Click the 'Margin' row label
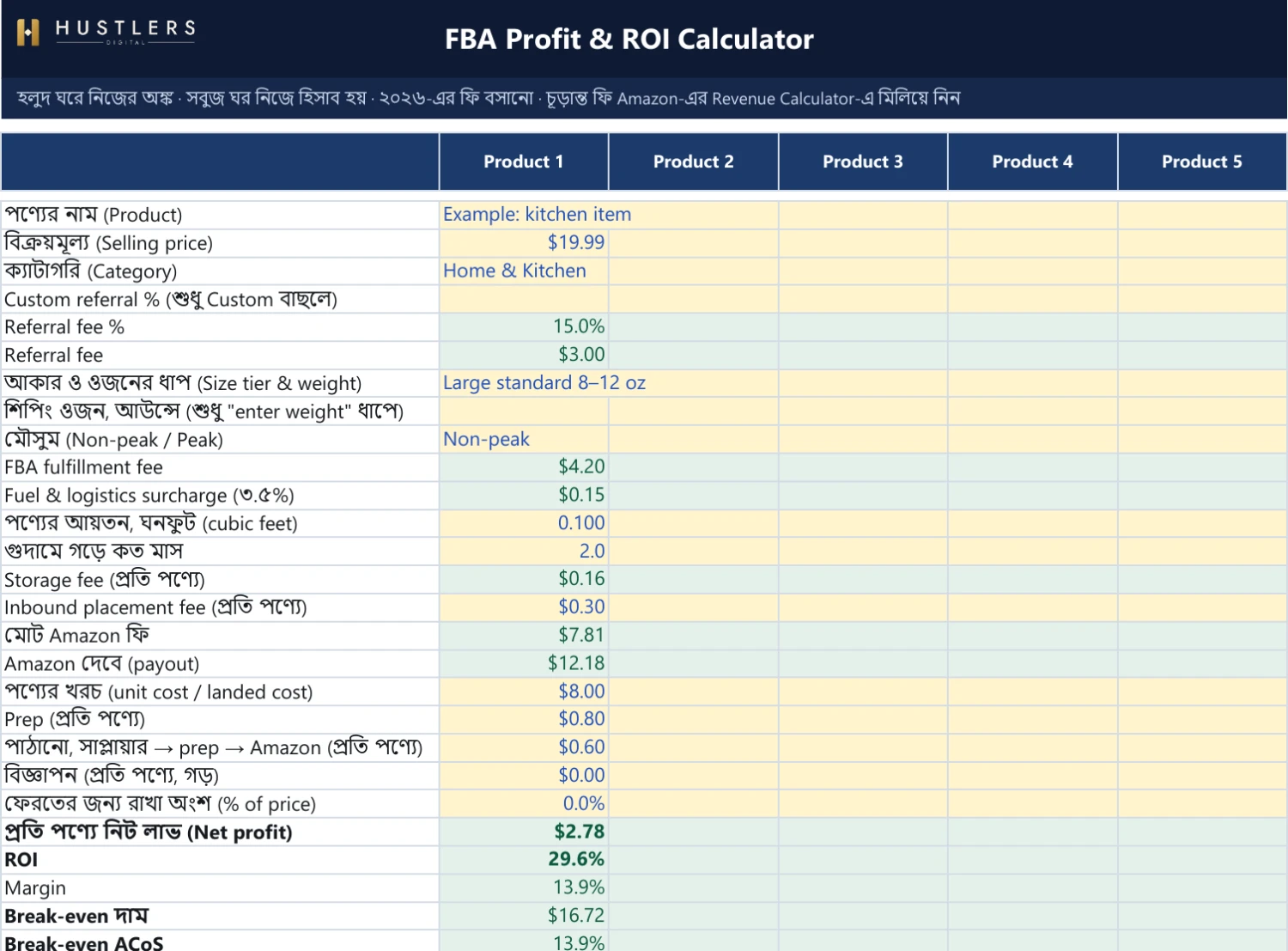 coord(35,888)
